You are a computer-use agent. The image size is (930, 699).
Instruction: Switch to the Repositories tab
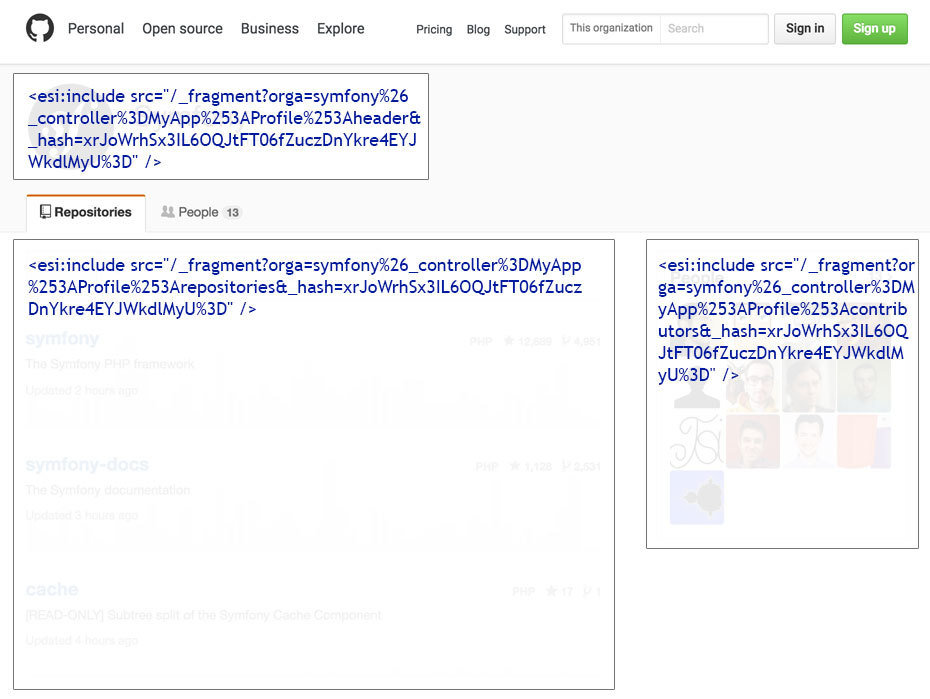pyautogui.click(x=86, y=212)
